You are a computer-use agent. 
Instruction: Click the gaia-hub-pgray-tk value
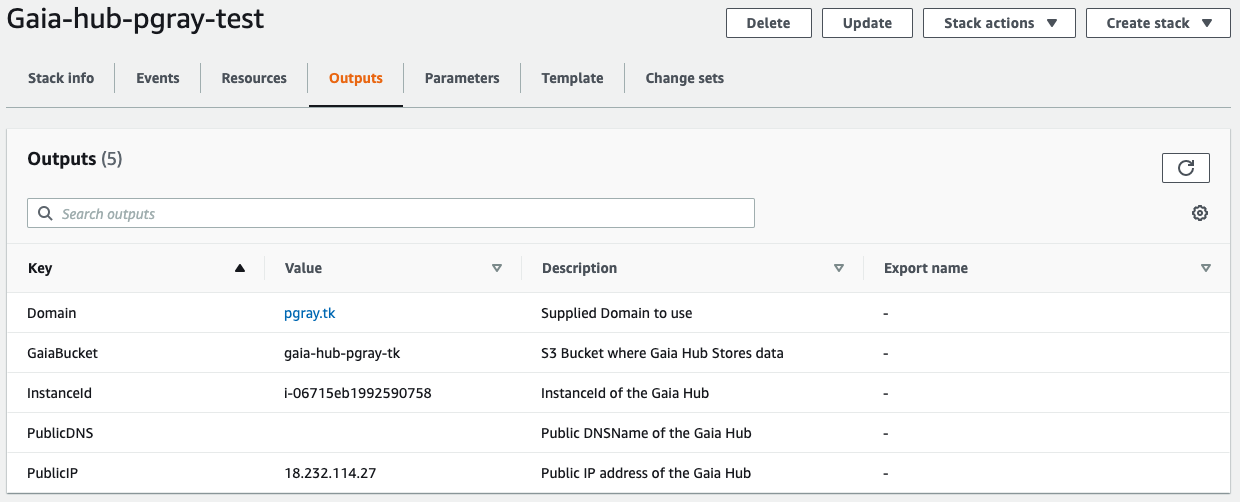coord(342,353)
